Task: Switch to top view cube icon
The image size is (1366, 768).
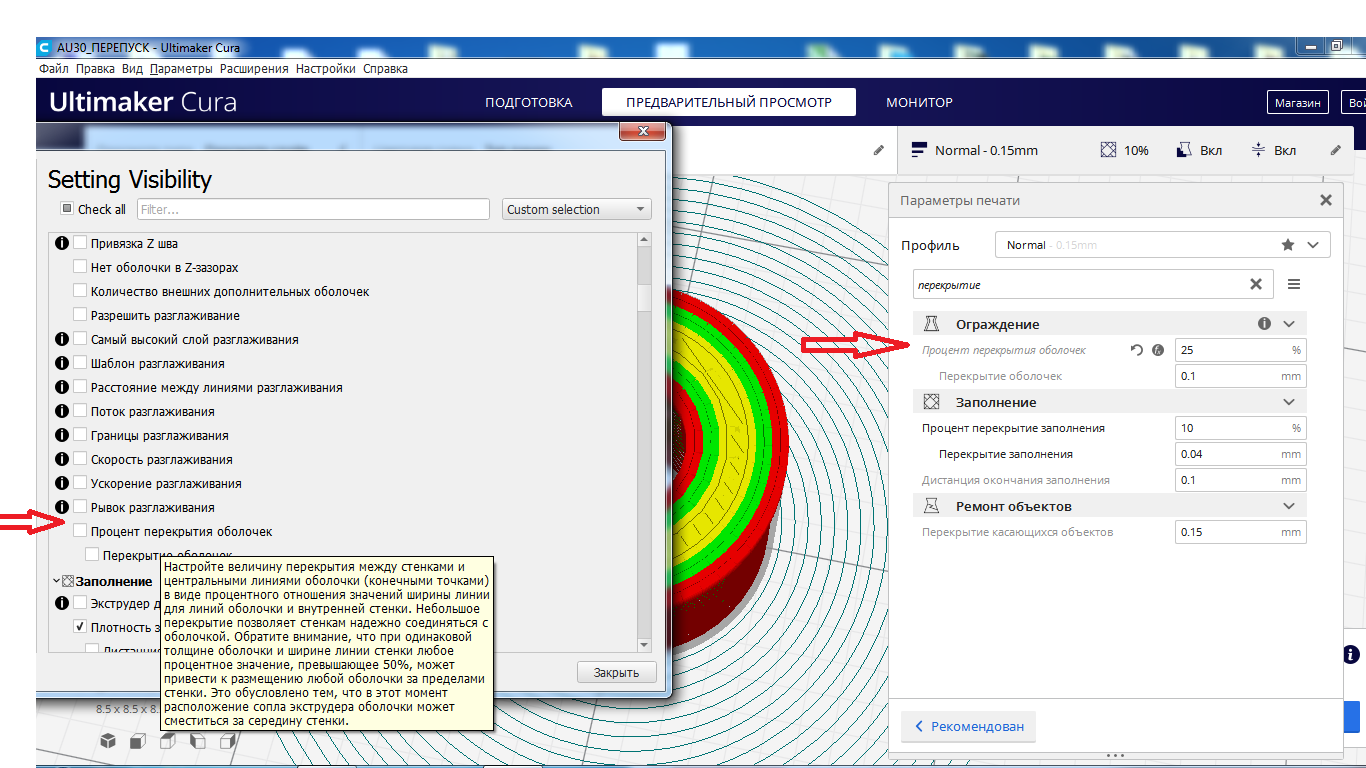Action: point(168,741)
